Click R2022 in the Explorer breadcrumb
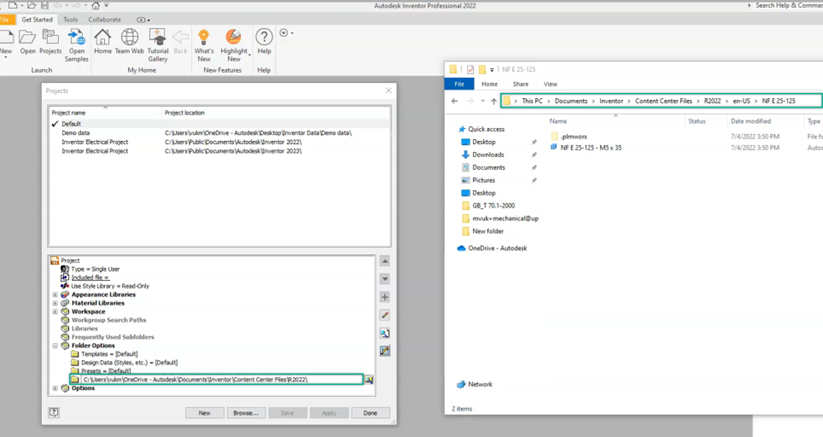 click(x=712, y=101)
